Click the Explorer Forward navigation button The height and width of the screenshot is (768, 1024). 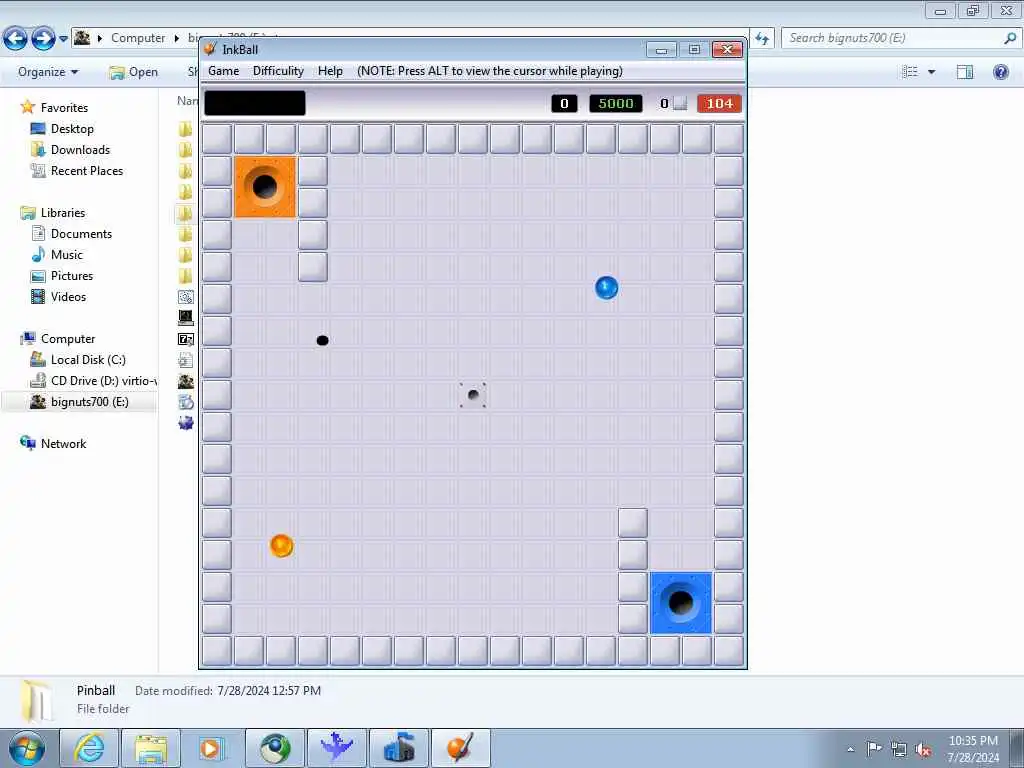[44, 39]
